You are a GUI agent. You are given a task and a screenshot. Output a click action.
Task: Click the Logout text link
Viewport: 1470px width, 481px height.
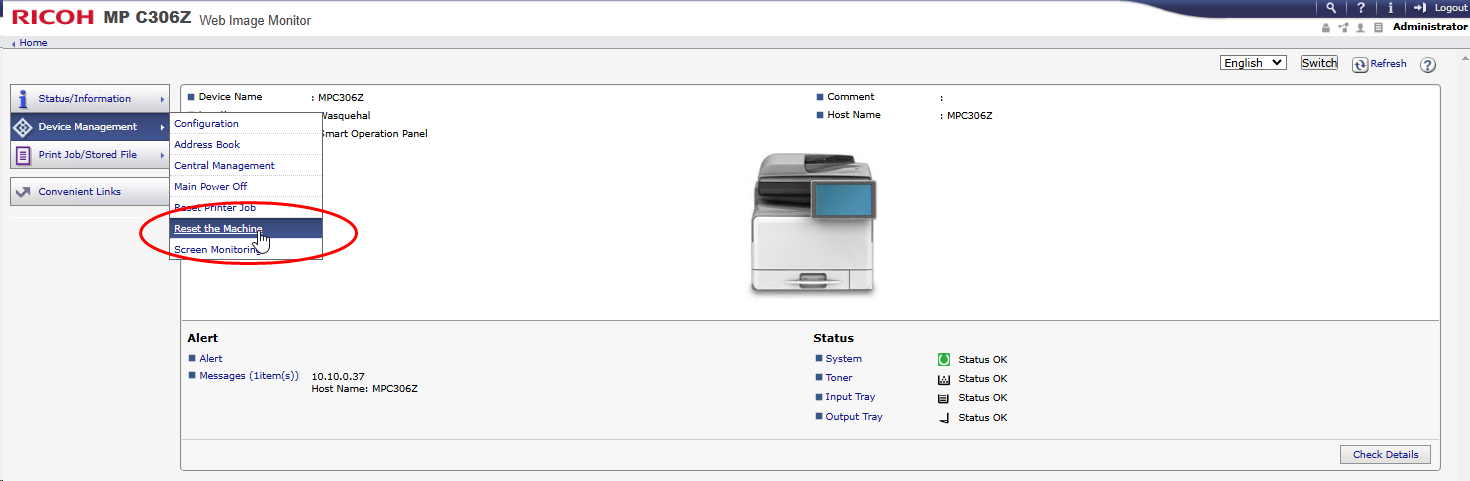pyautogui.click(x=1450, y=7)
